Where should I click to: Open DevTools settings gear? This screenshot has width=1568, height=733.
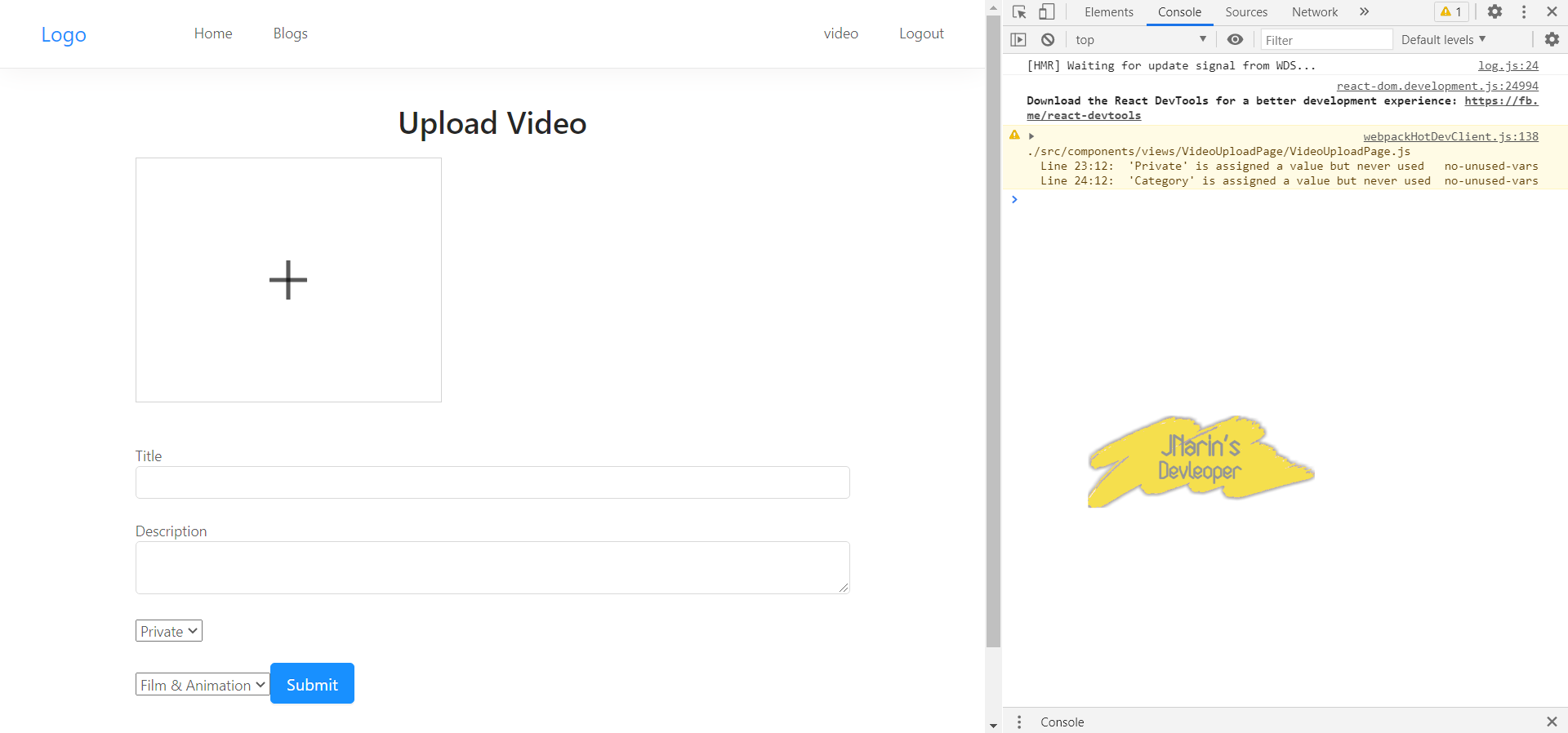pos(1494,11)
